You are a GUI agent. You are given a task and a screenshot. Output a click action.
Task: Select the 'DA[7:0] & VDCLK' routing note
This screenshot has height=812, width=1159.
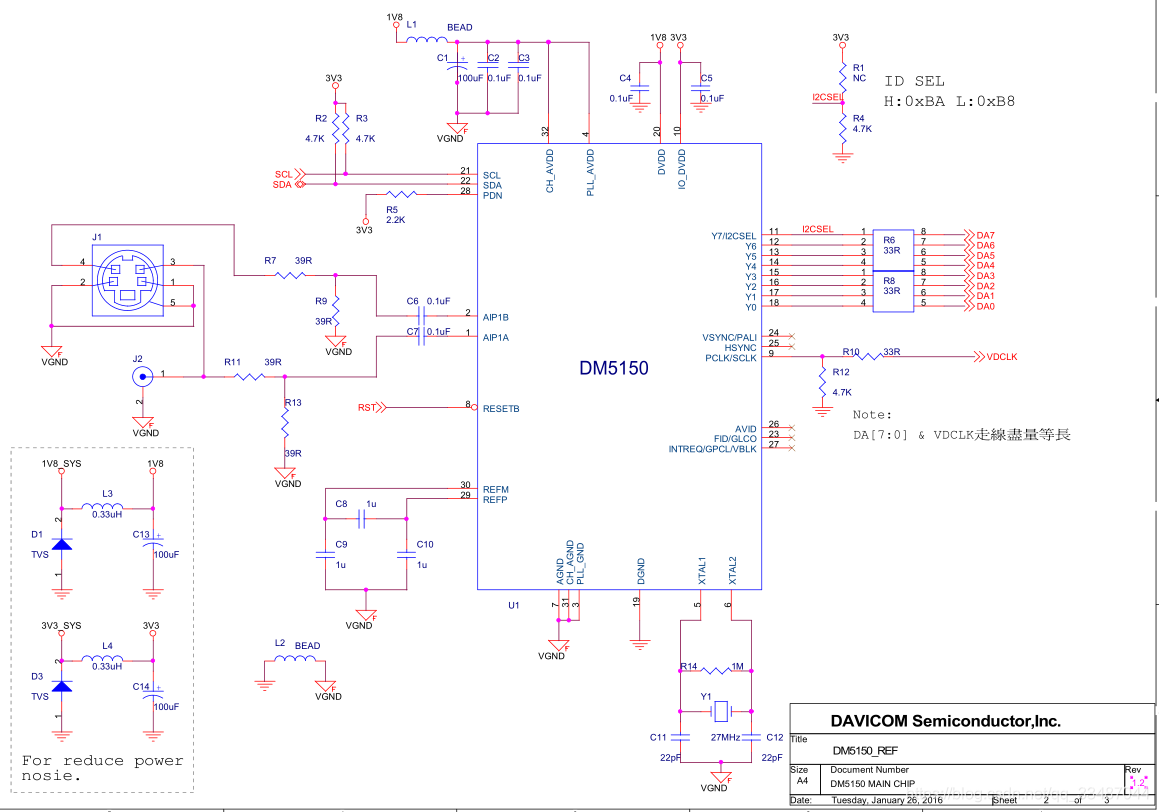[962, 434]
